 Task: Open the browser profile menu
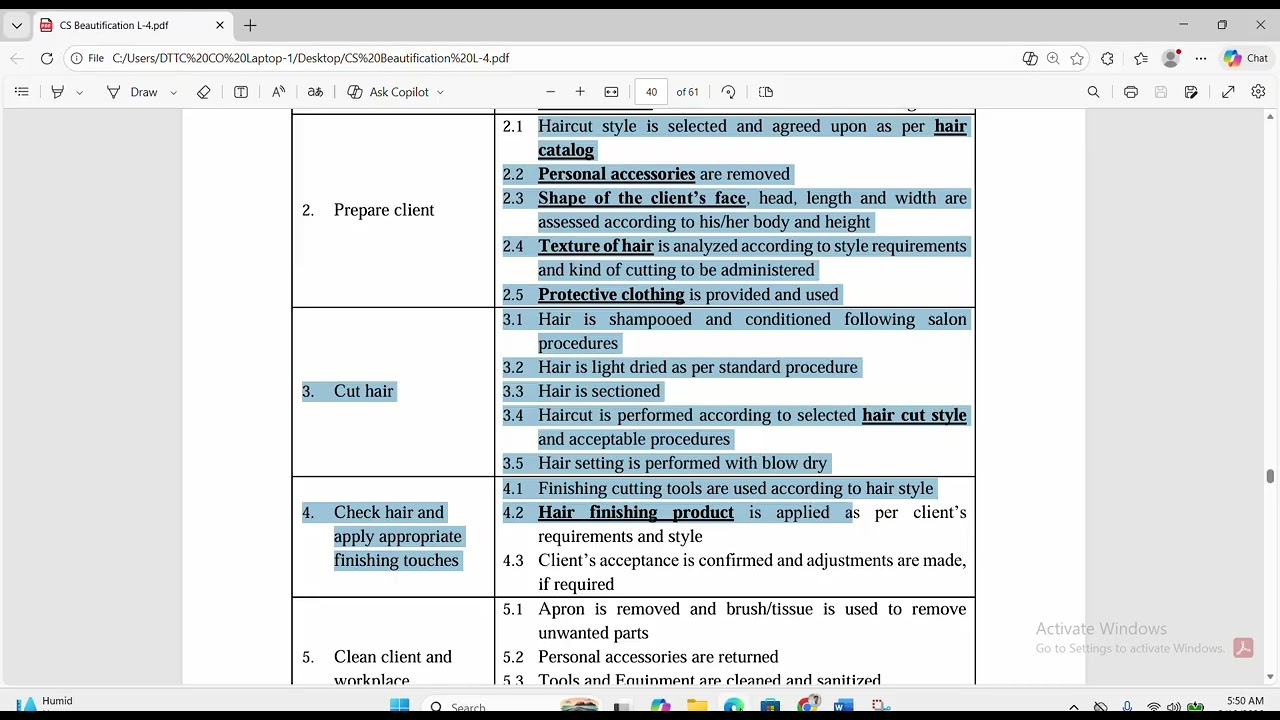pos(1171,58)
